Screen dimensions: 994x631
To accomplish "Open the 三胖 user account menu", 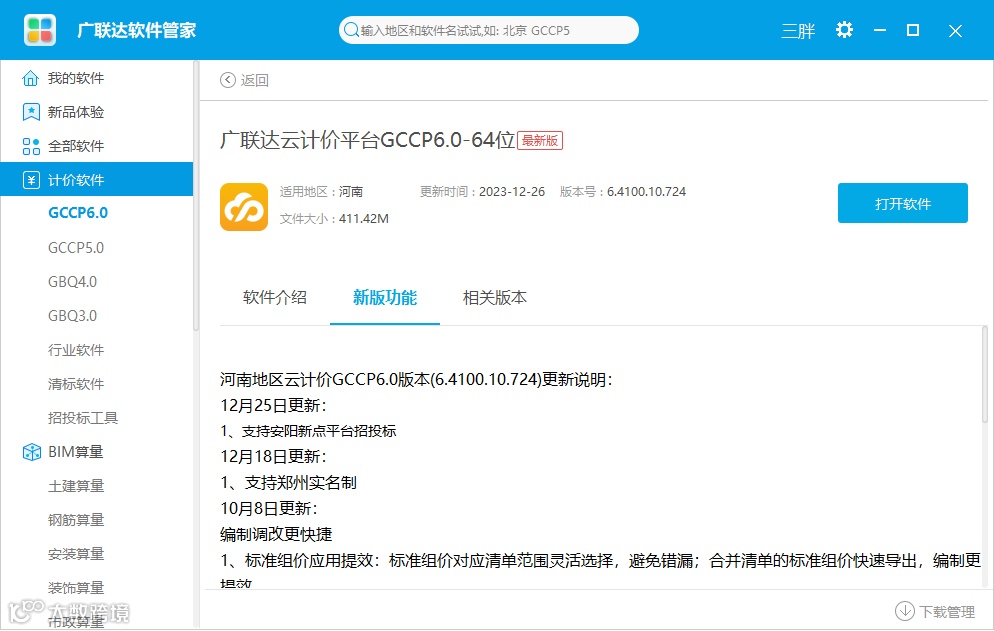I will click(x=798, y=30).
